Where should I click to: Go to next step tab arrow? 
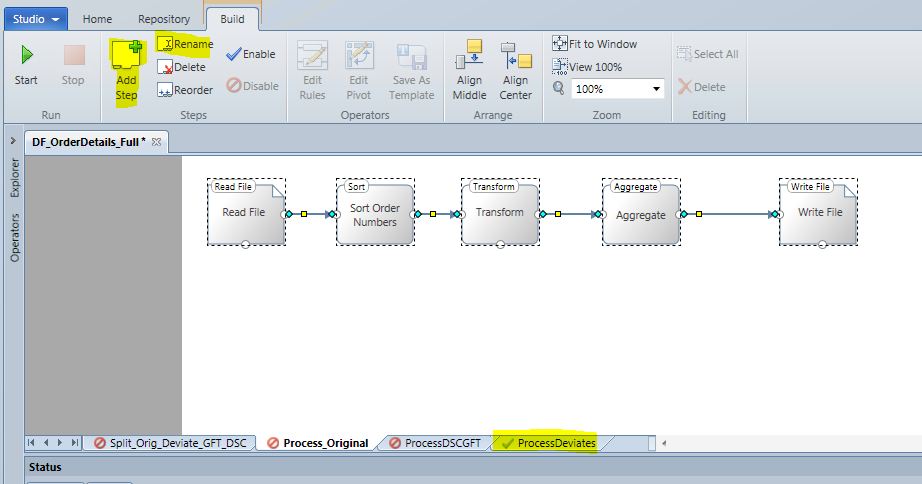(60, 443)
